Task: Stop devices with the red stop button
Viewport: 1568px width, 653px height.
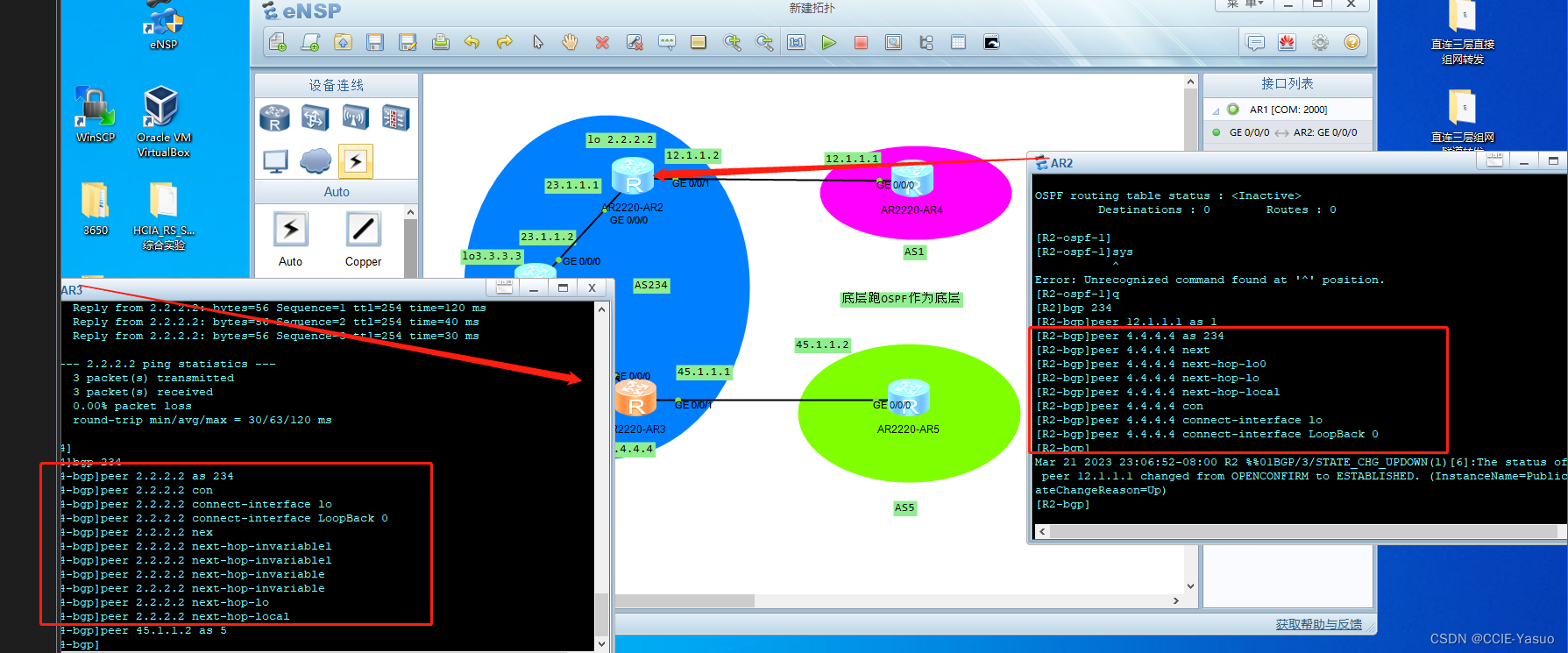Action: click(861, 42)
